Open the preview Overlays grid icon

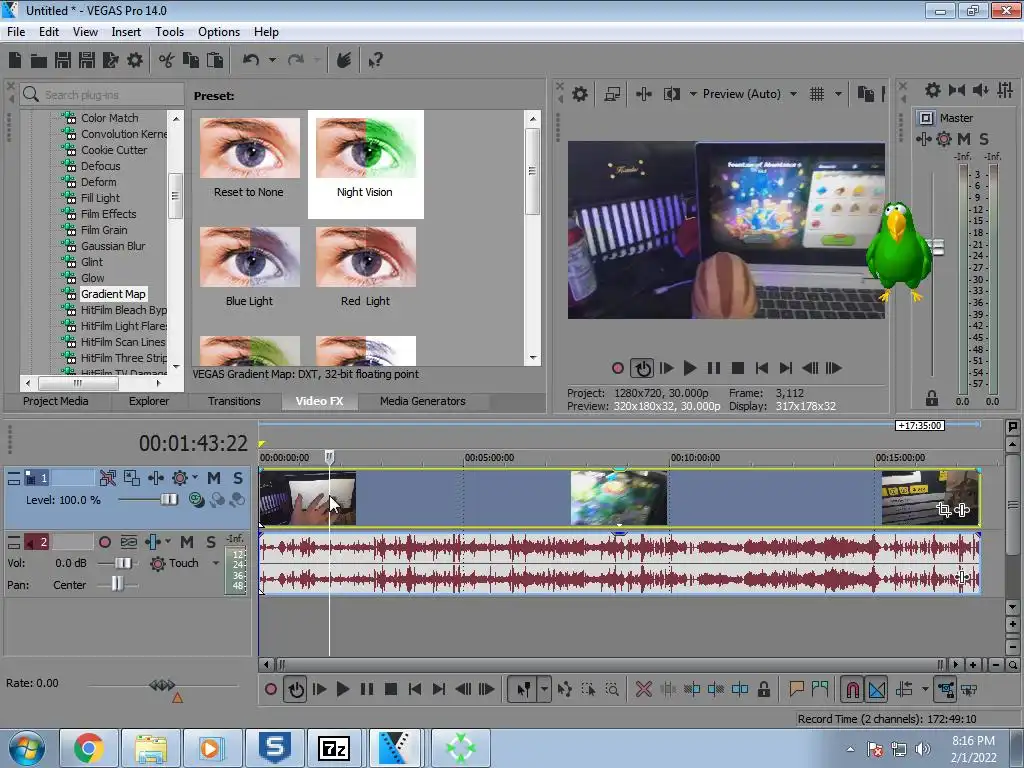(817, 94)
